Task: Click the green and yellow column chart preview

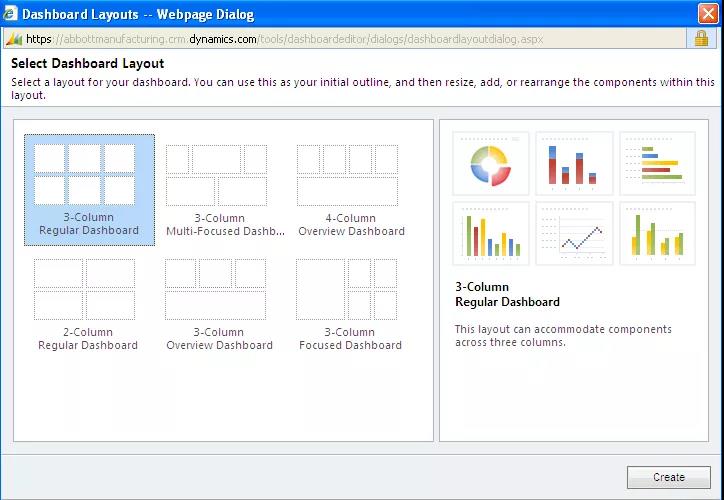Action: pos(657,233)
